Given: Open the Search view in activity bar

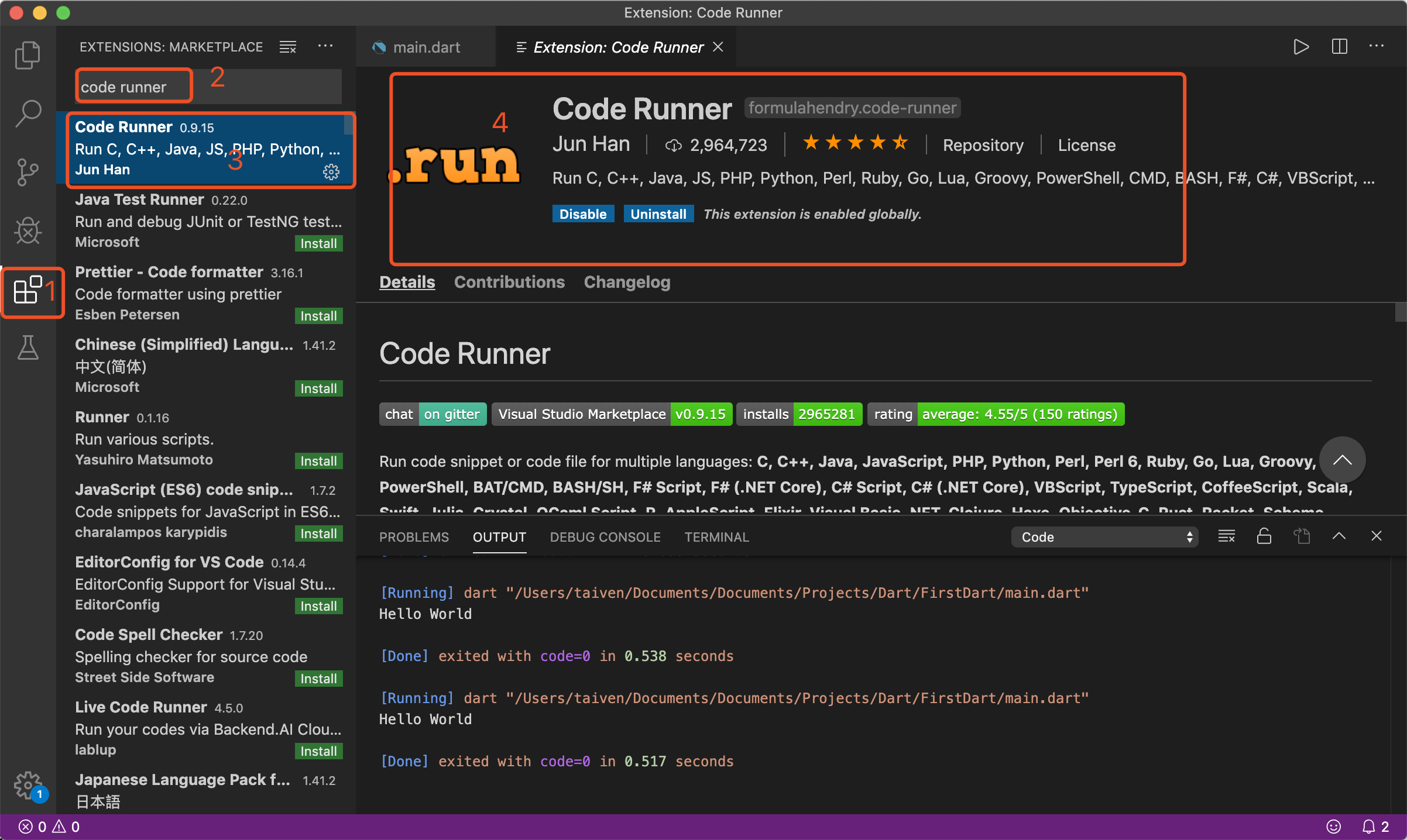Looking at the screenshot, I should pos(28,113).
